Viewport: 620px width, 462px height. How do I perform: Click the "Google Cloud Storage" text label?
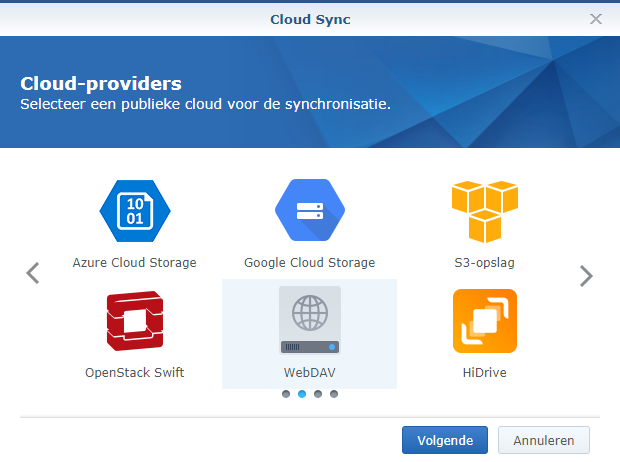310,263
